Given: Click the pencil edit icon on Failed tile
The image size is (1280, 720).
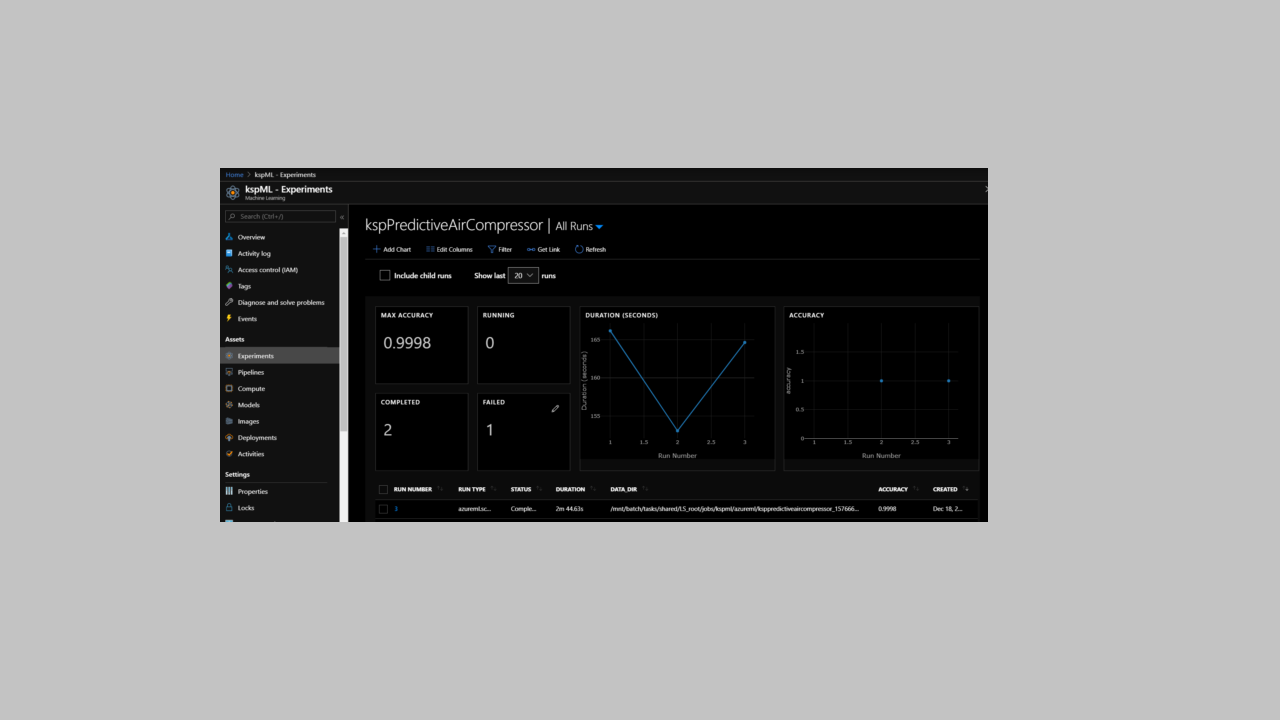Looking at the screenshot, I should point(555,409).
